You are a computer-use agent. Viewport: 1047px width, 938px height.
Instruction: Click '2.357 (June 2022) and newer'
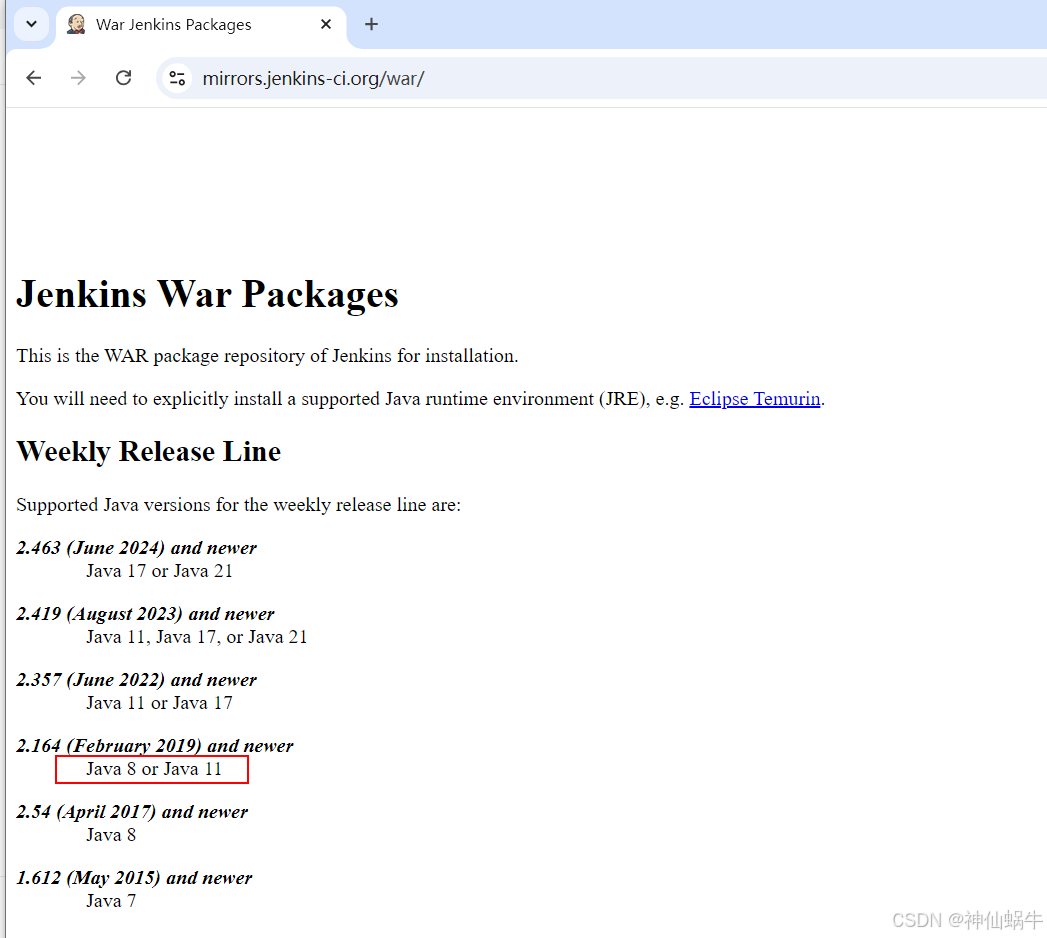click(136, 680)
